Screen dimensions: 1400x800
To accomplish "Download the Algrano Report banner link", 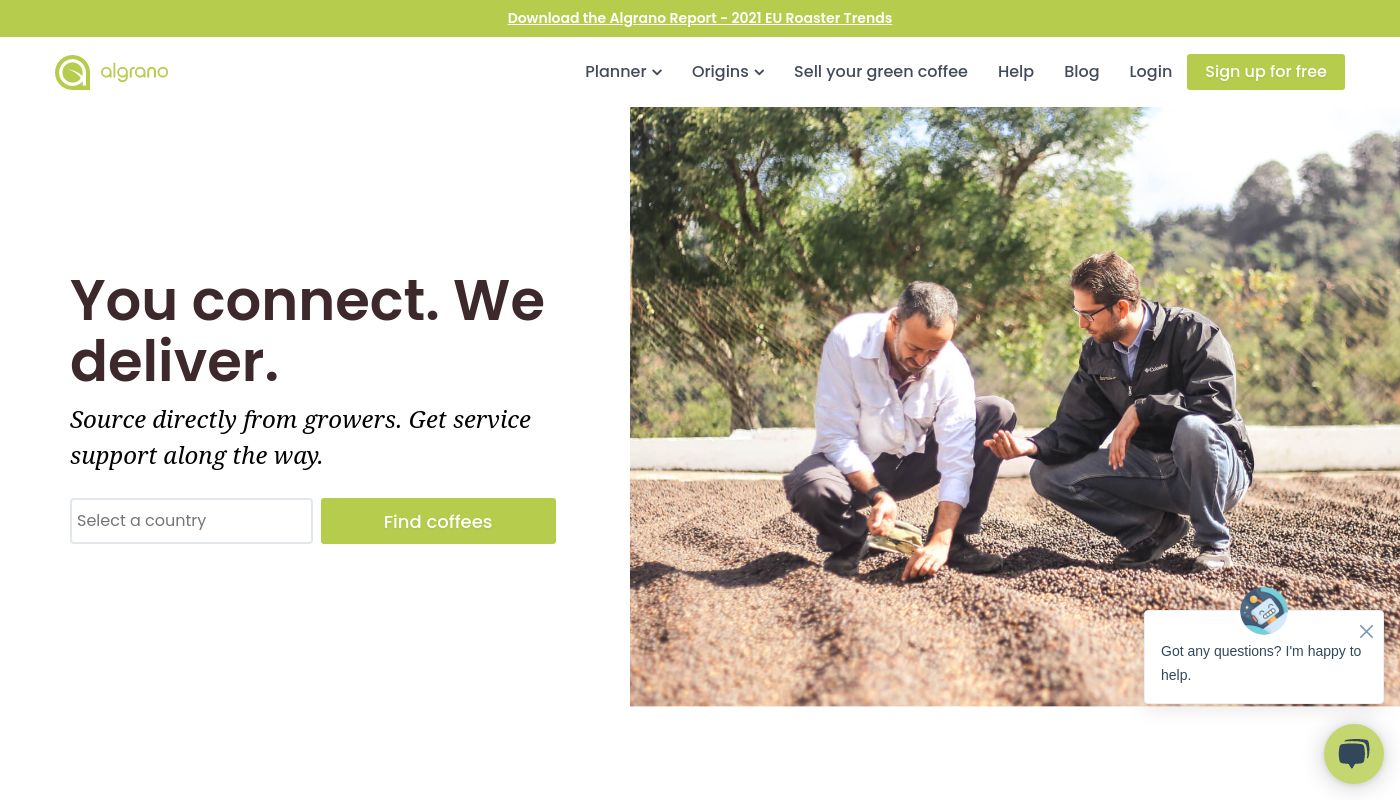I will click(x=699, y=18).
